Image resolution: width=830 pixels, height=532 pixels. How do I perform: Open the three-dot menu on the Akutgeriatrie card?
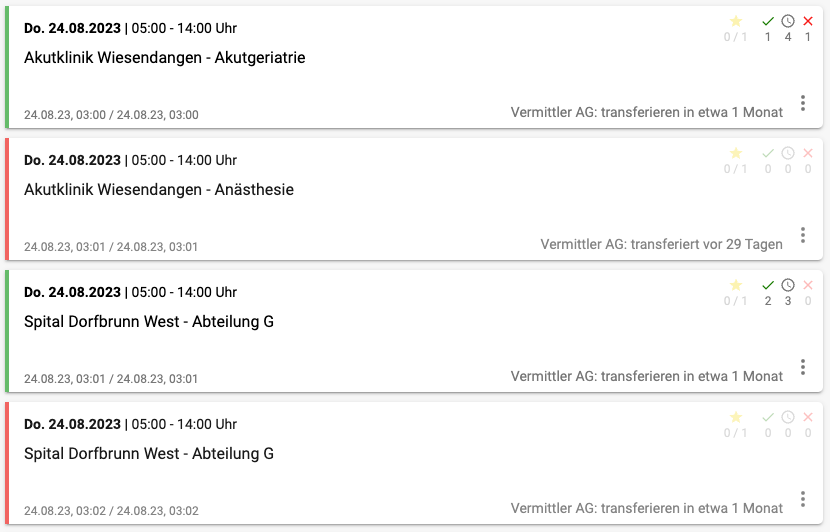coord(803,103)
